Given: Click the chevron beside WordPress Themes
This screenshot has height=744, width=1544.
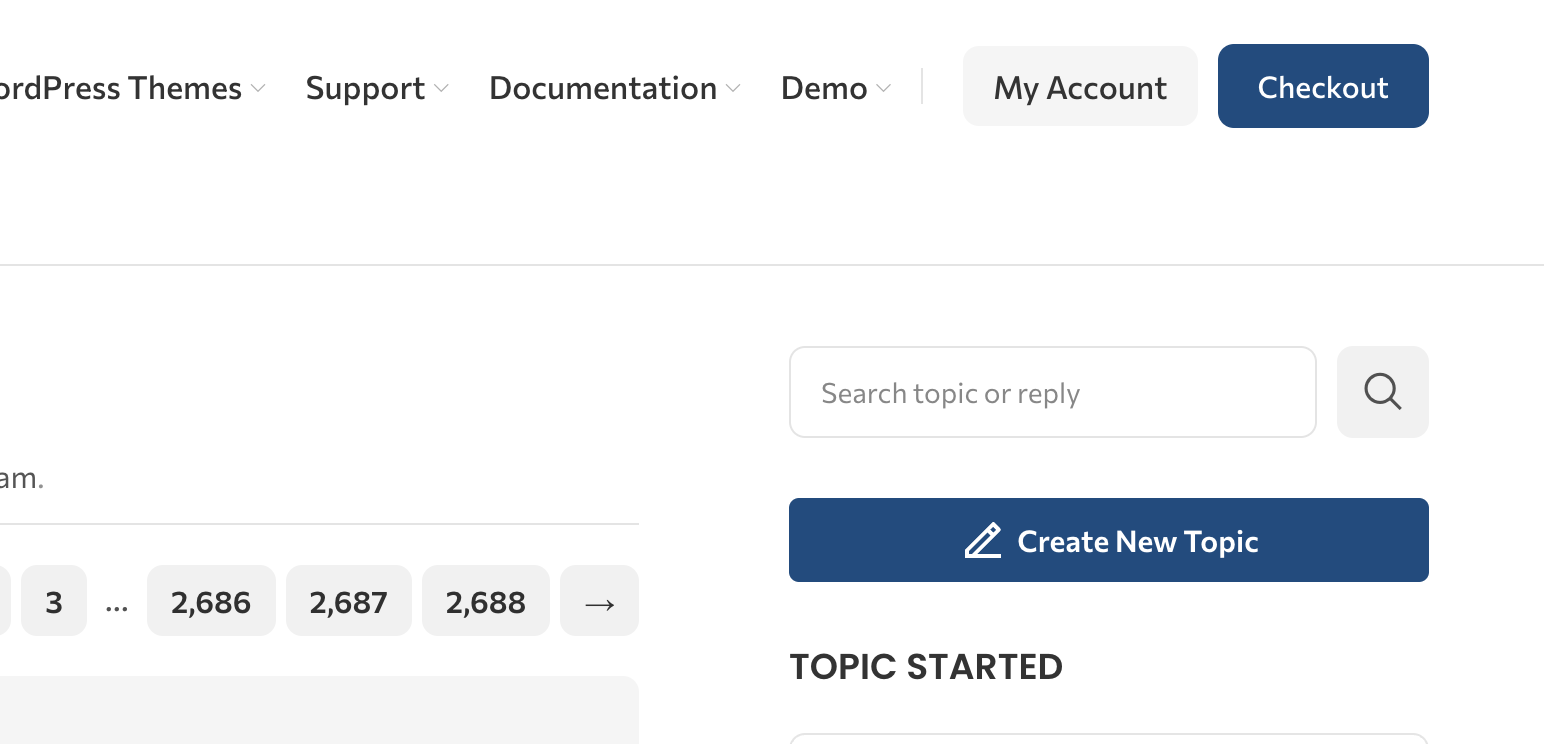Looking at the screenshot, I should click(x=259, y=89).
